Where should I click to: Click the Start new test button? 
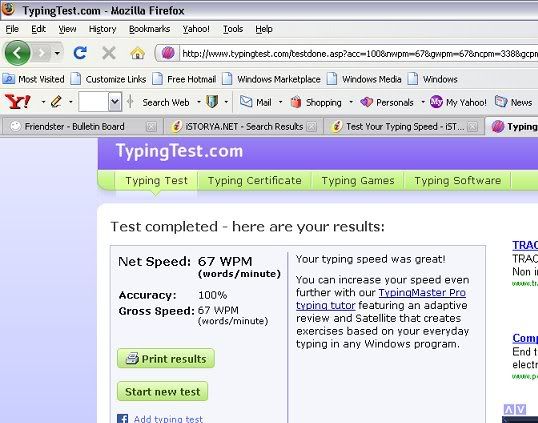click(163, 391)
